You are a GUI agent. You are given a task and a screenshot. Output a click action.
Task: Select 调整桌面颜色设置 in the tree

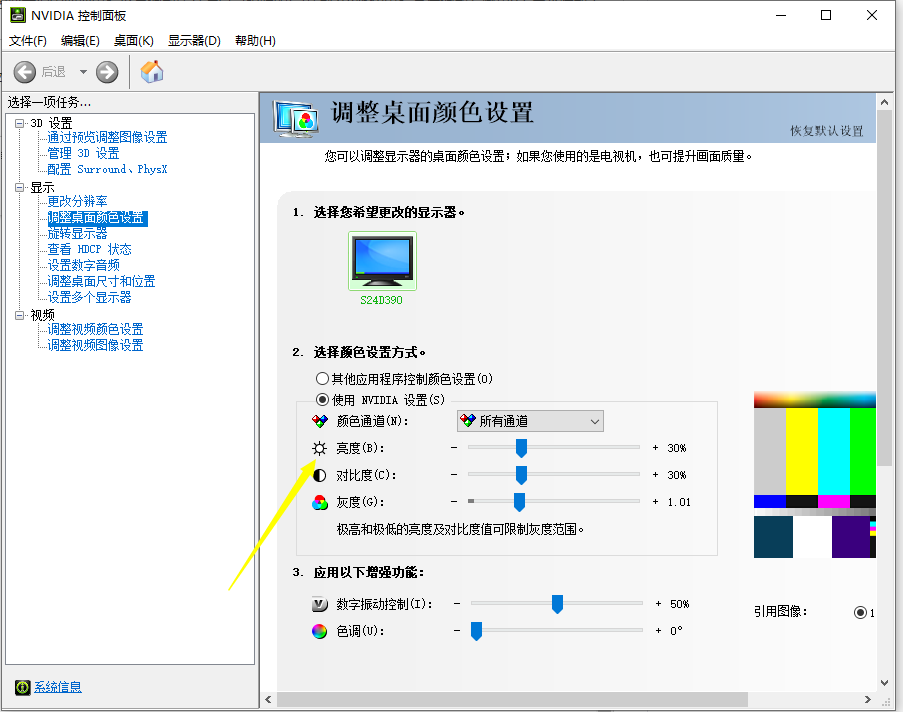coord(97,218)
